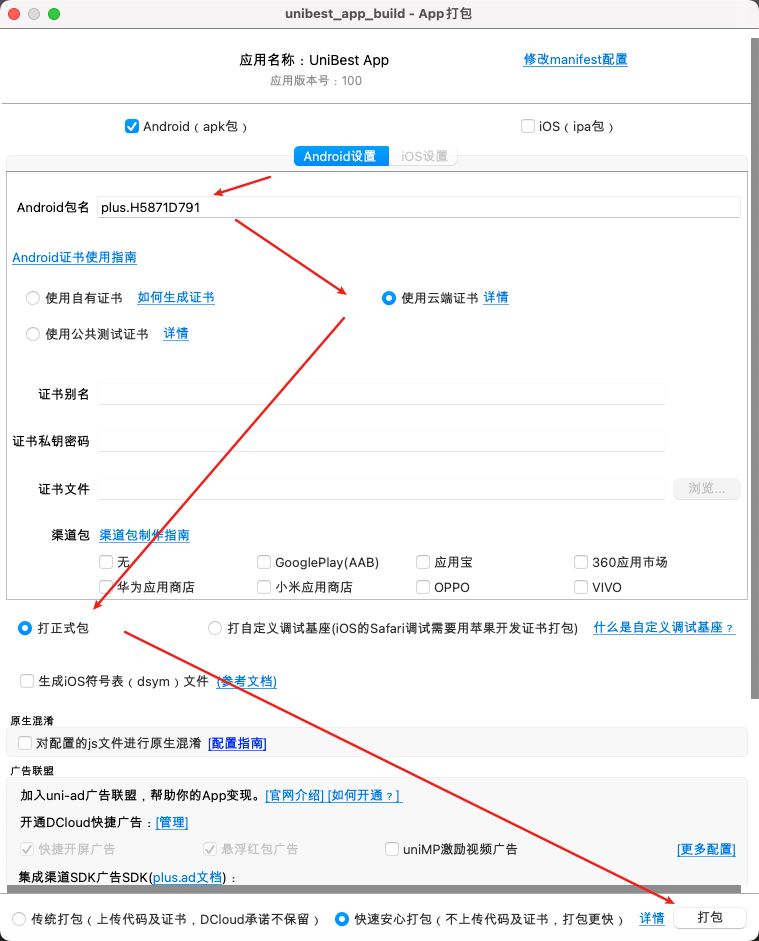Open the 参考文档 link
Image resolution: width=759 pixels, height=941 pixels.
(x=247, y=681)
